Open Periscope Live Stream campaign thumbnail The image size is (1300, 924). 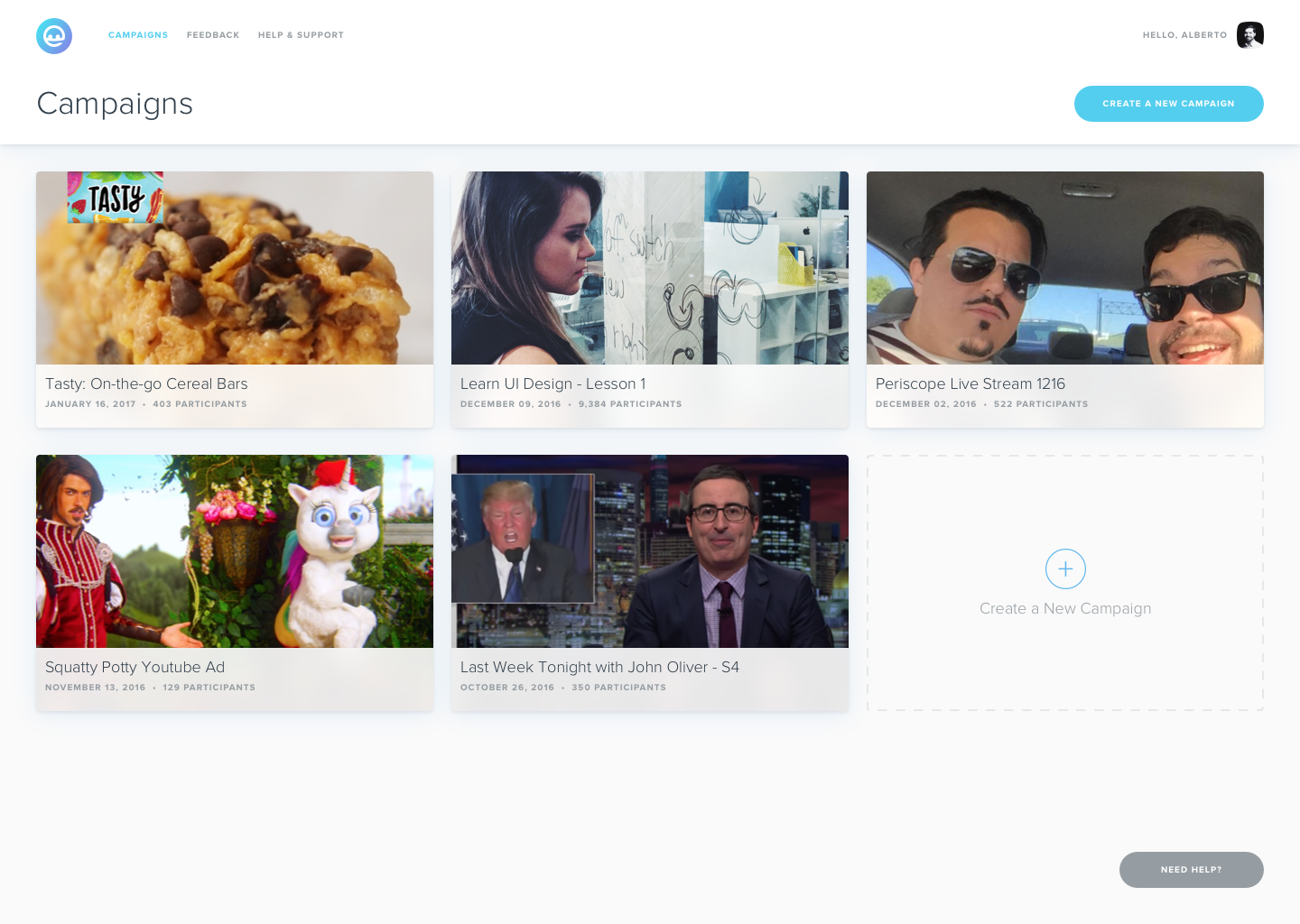1065,268
